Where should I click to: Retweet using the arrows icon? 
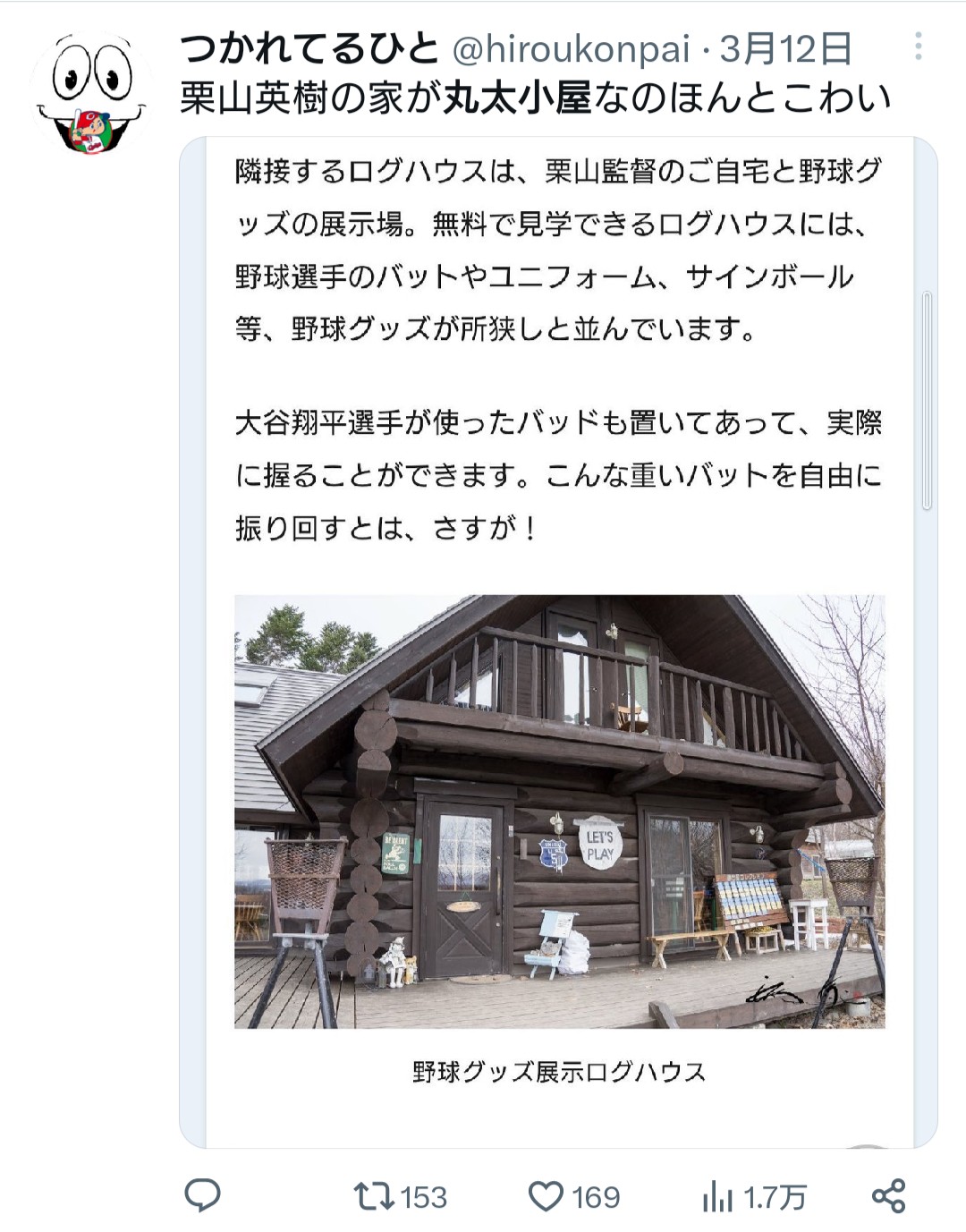[374, 1196]
